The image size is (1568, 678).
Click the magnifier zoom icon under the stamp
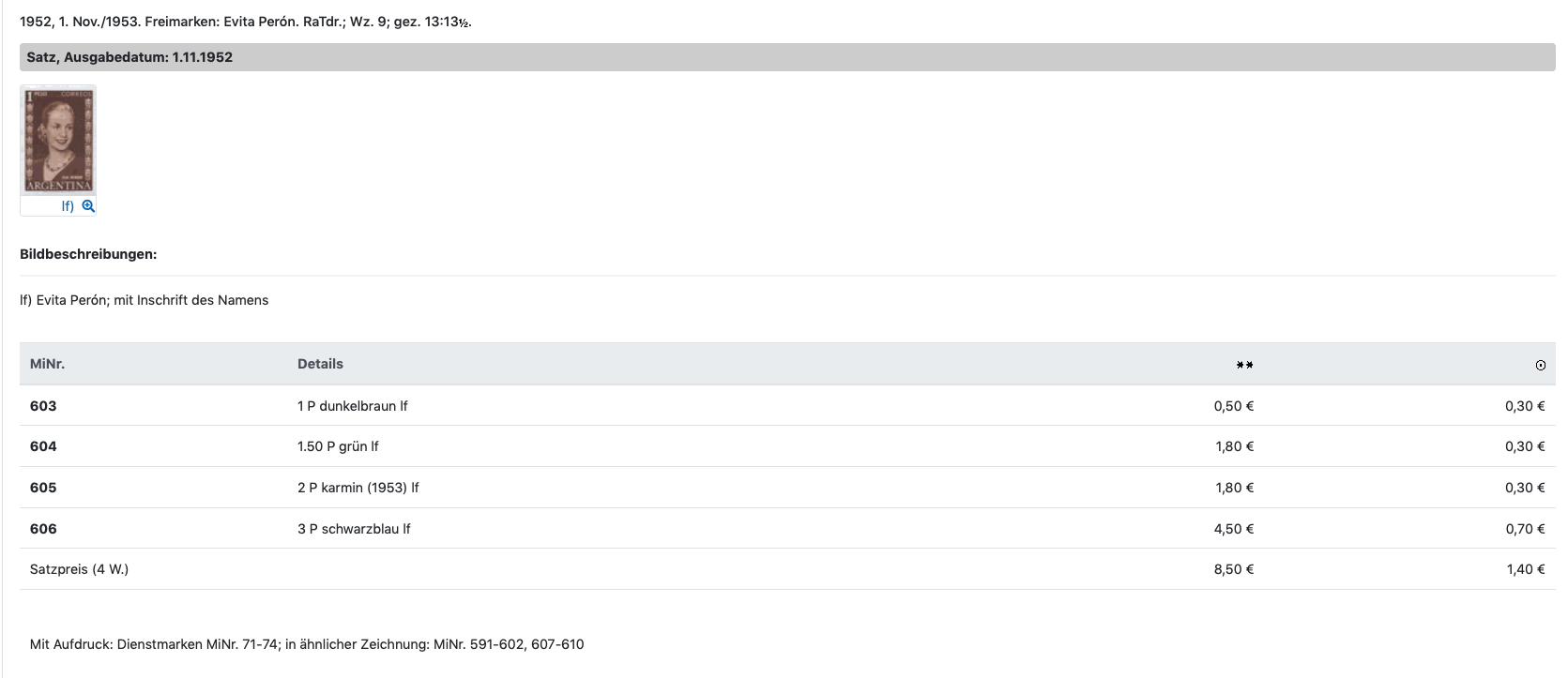(x=88, y=206)
